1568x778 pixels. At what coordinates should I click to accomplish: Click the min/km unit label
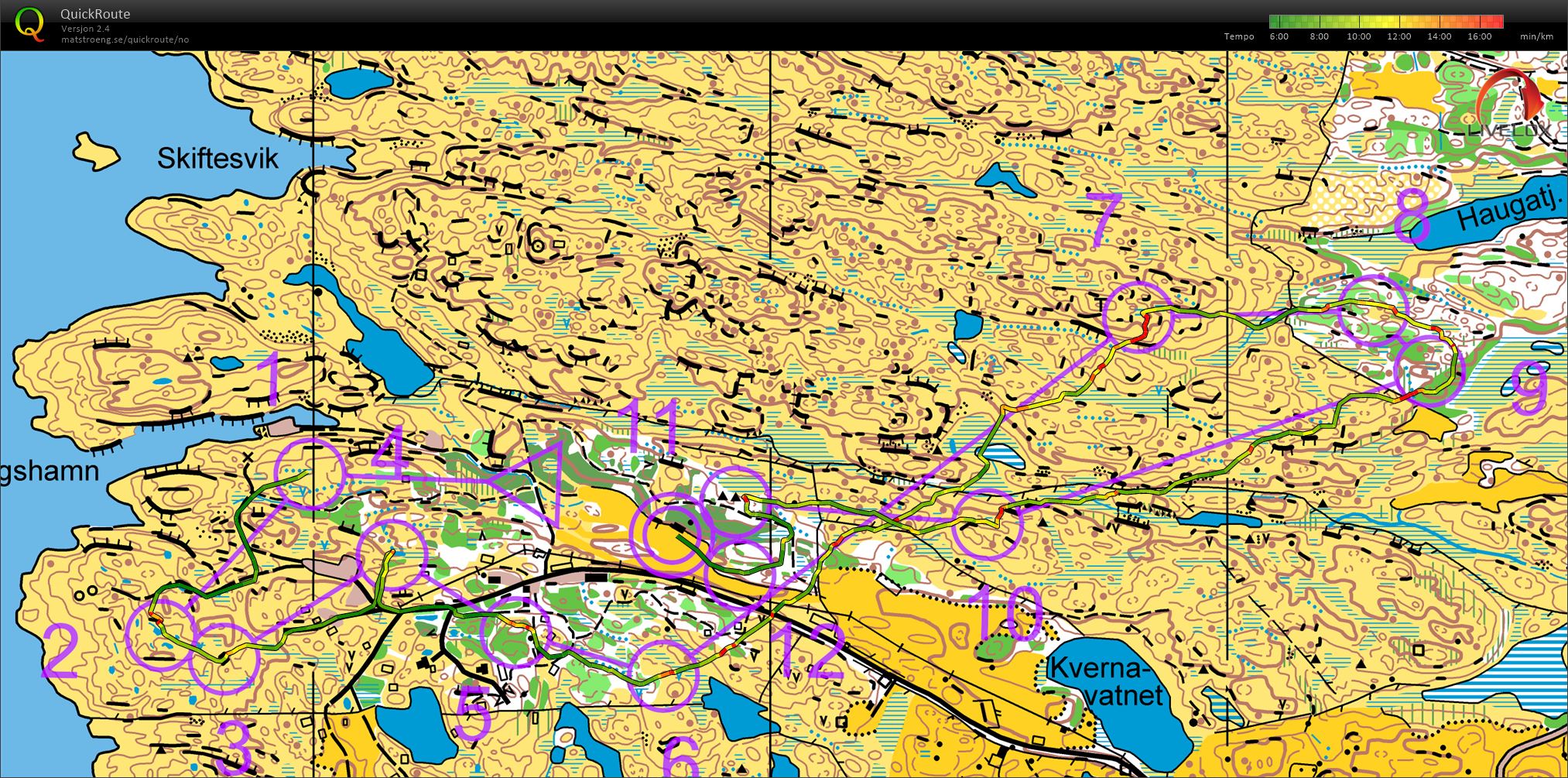(1536, 36)
